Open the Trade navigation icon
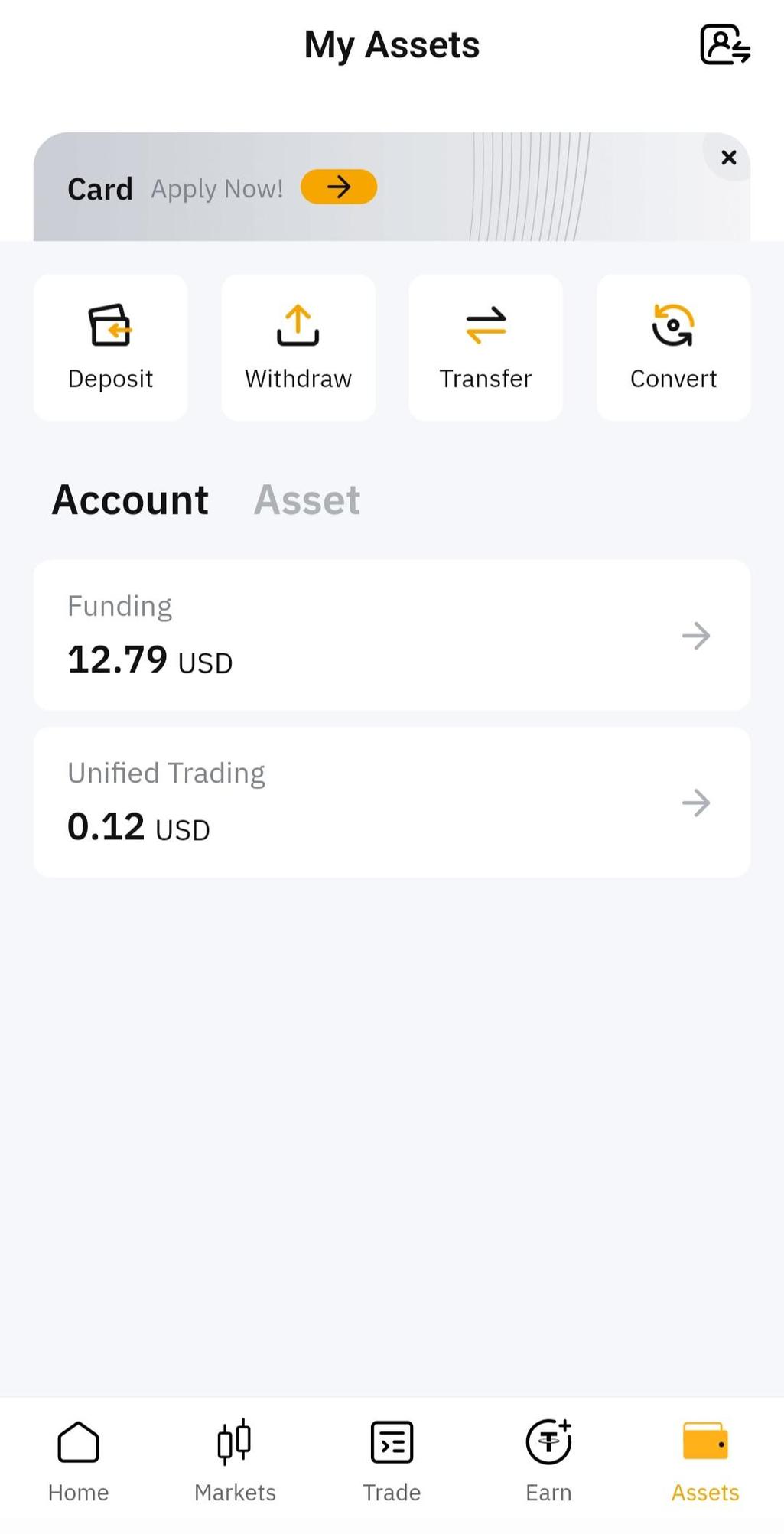This screenshot has height=1534, width=784. pos(392,1442)
